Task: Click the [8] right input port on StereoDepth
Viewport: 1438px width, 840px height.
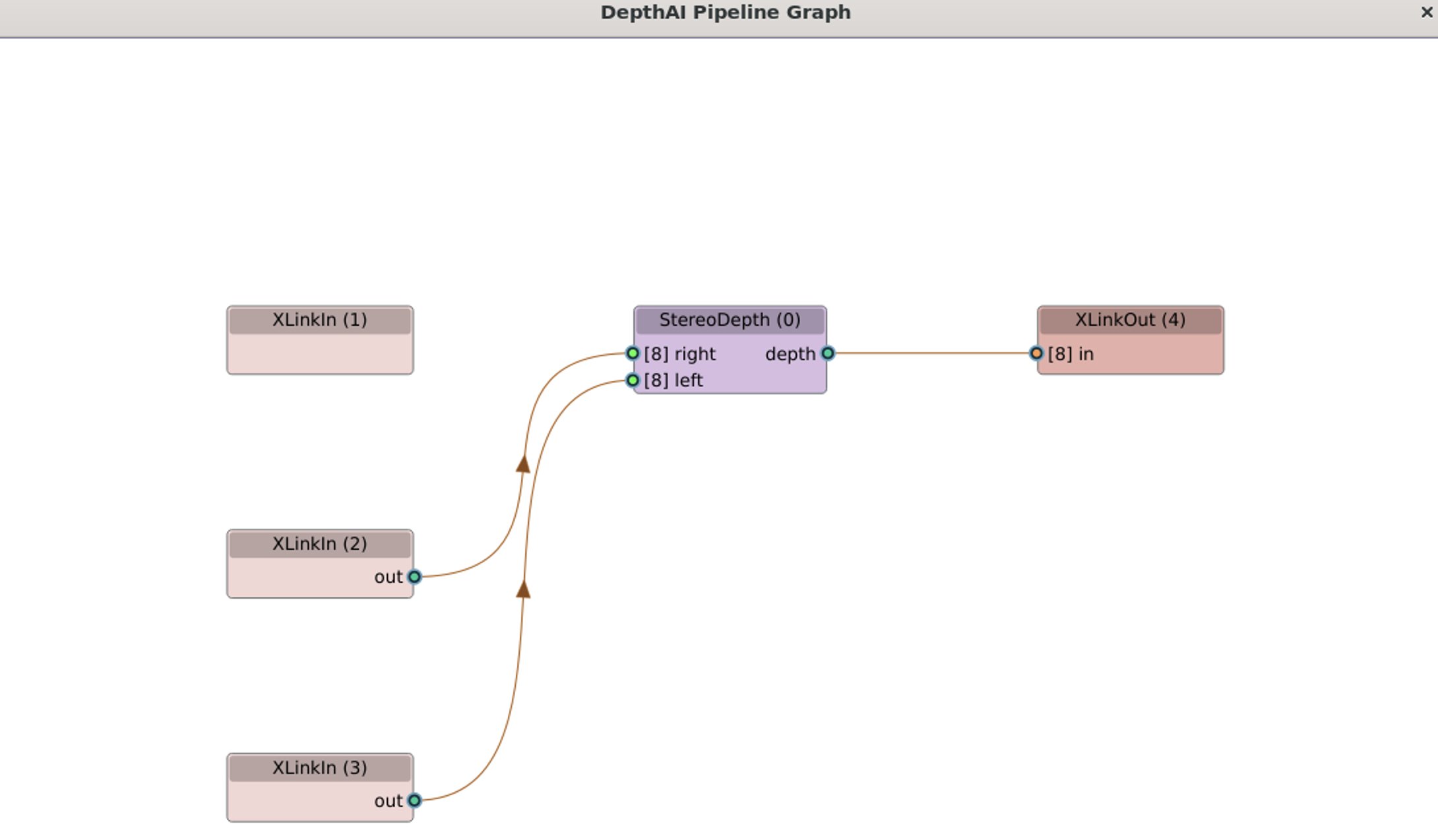Action: 633,353
